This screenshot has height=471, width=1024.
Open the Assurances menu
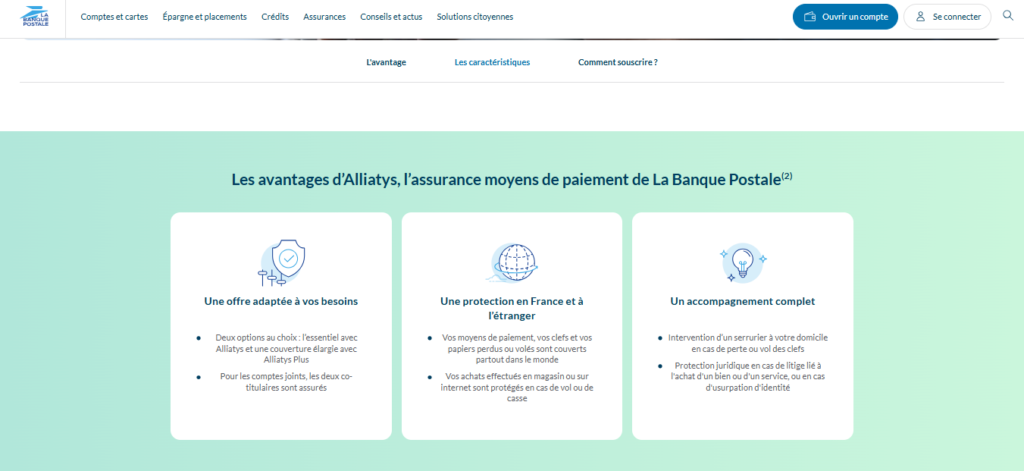pyautogui.click(x=325, y=17)
